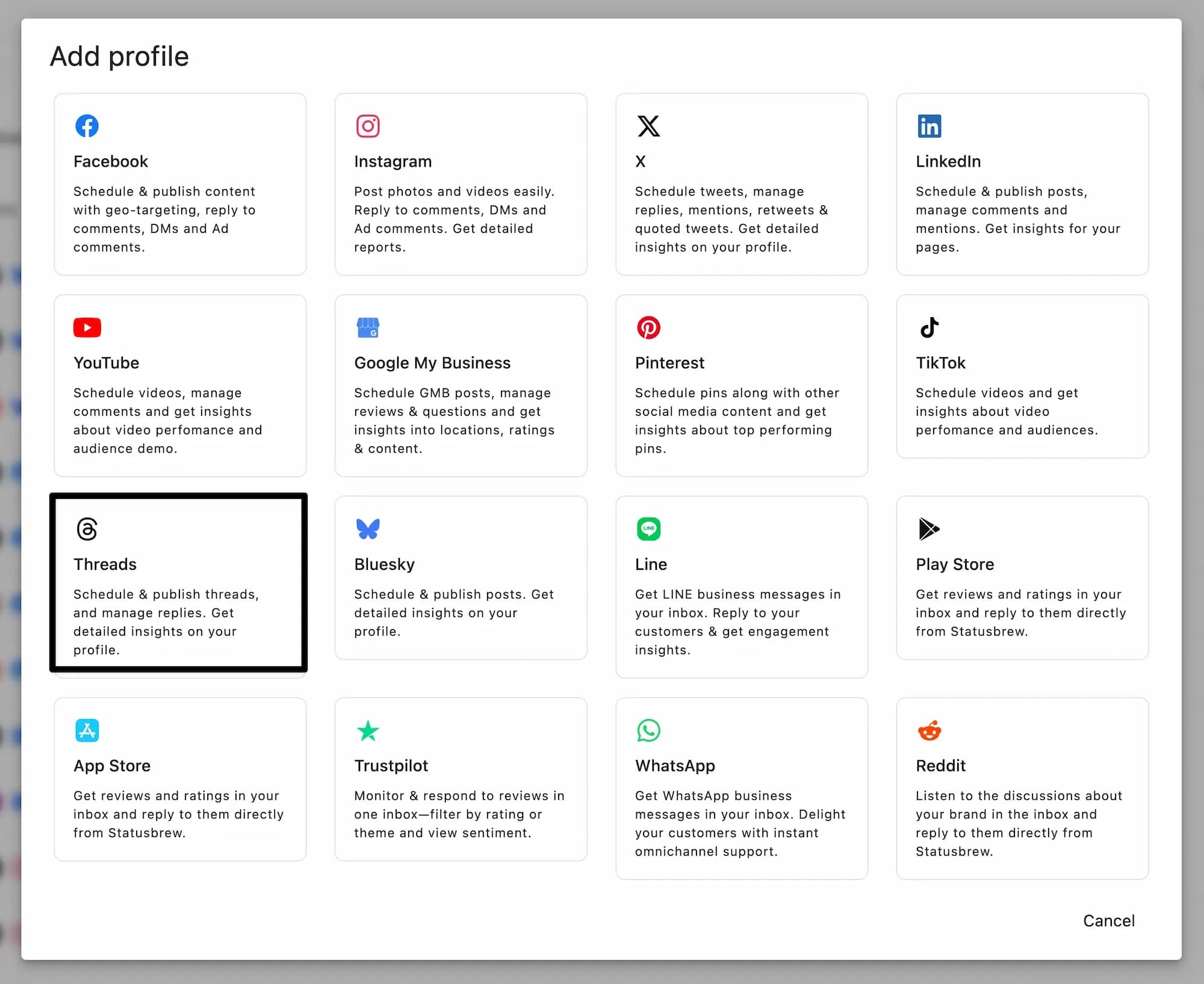Click the Facebook logo icon
This screenshot has height=984, width=1204.
coord(87,126)
